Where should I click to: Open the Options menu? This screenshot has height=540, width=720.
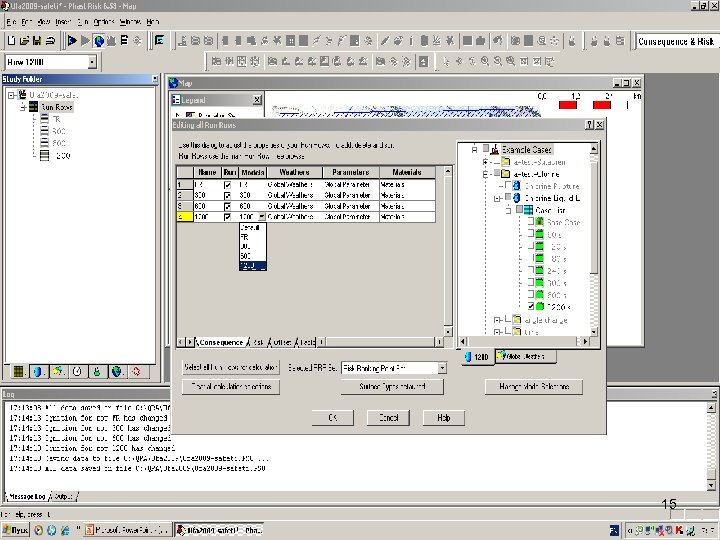point(104,22)
